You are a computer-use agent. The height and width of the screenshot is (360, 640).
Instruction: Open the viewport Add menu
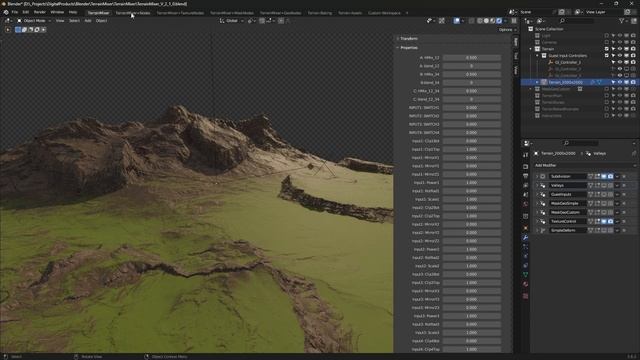click(x=88, y=20)
